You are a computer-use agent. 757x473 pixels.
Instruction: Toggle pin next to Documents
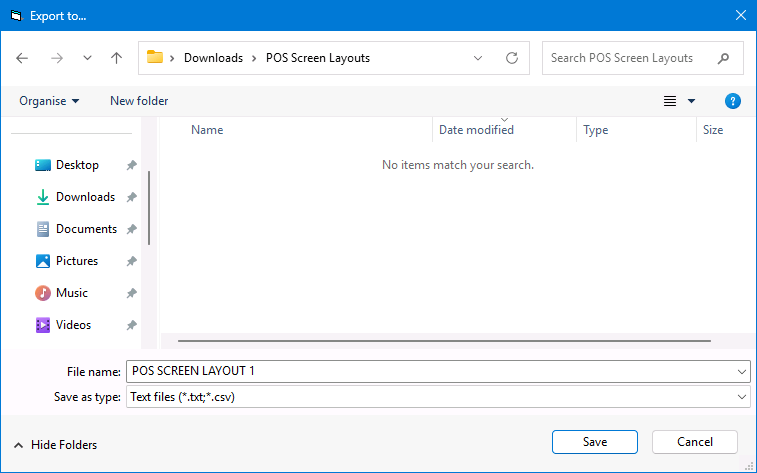(131, 229)
